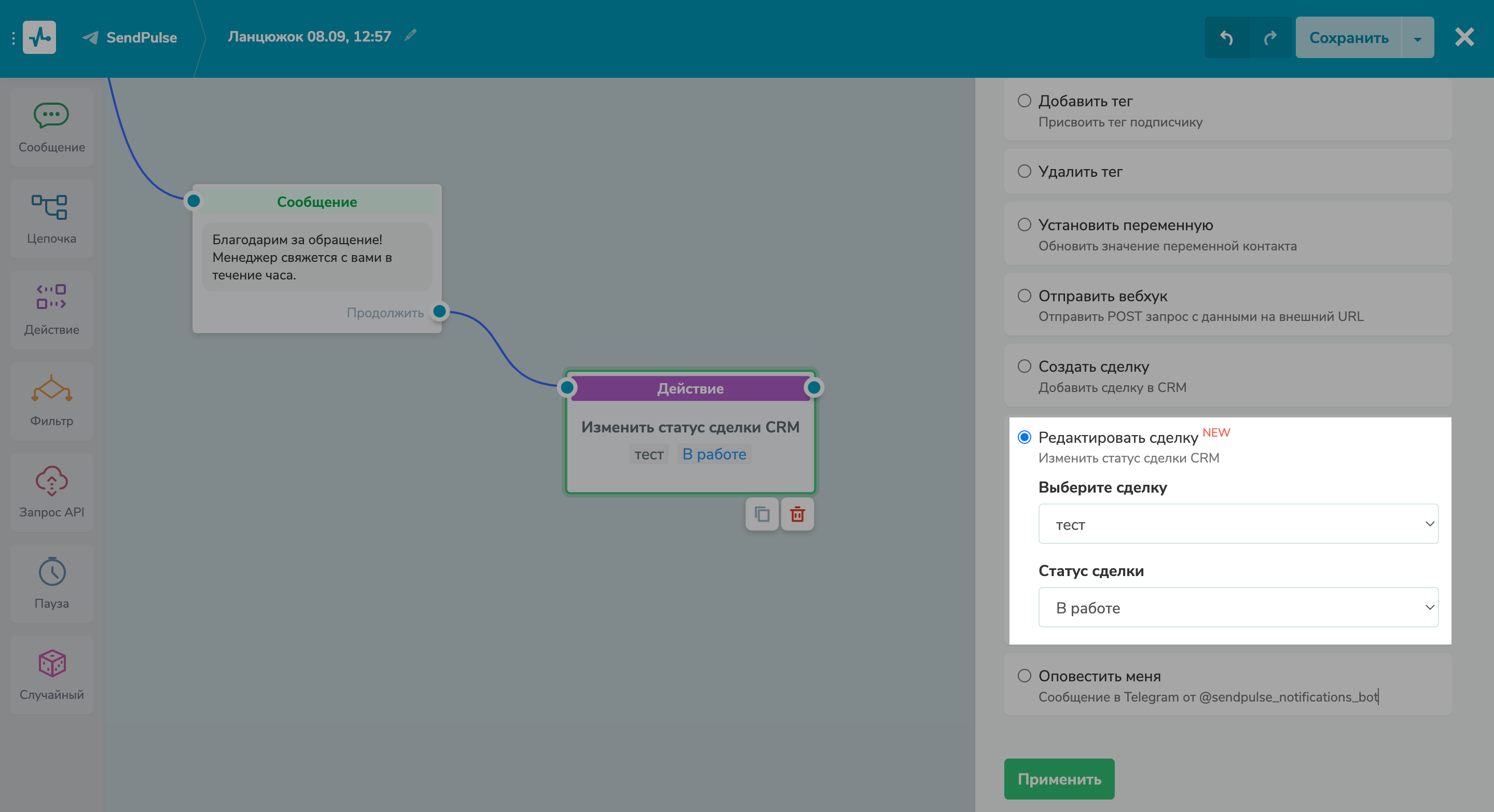
Task: Edit chain name with pencil icon
Action: 410,36
